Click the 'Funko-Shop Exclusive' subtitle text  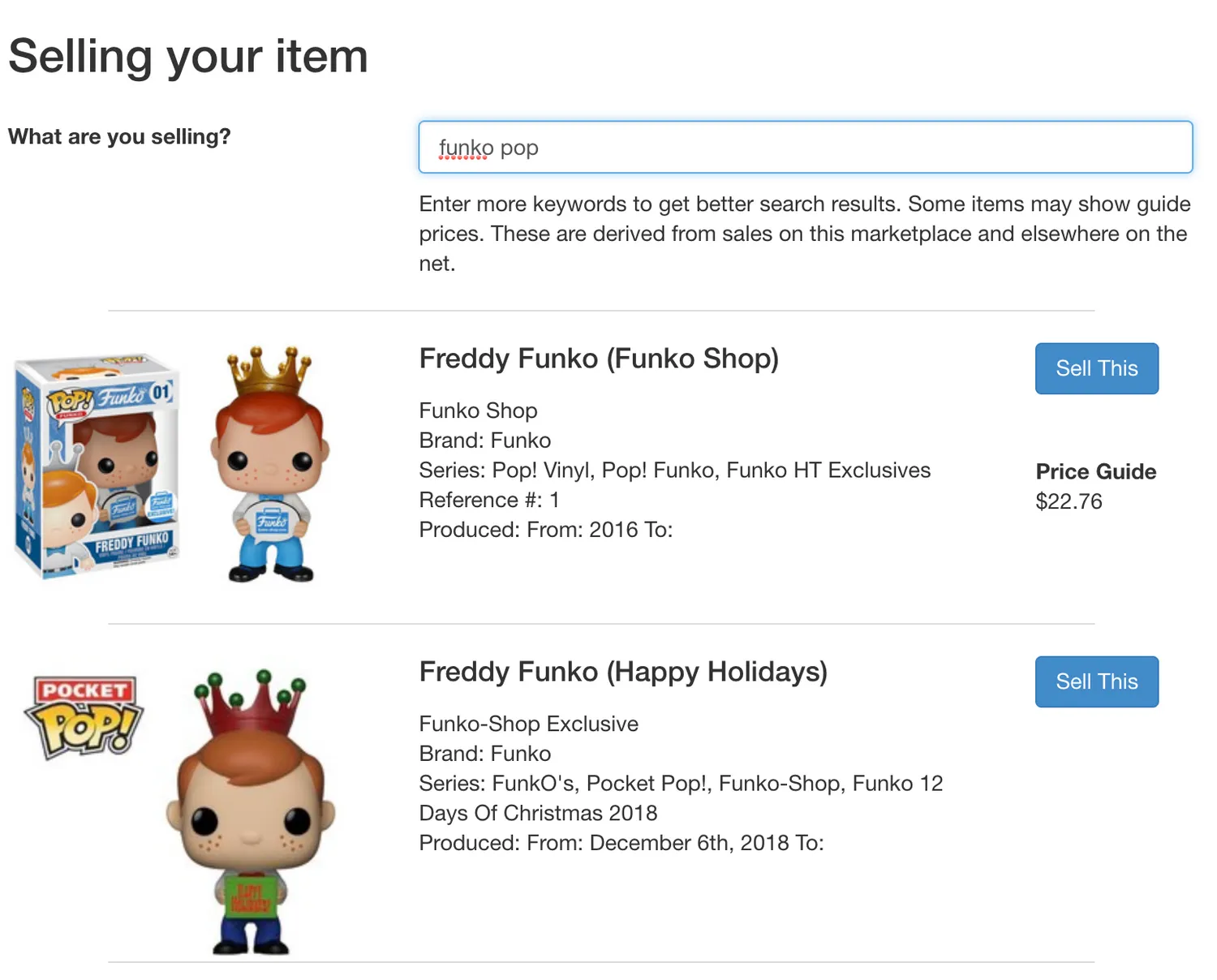[x=529, y=724]
